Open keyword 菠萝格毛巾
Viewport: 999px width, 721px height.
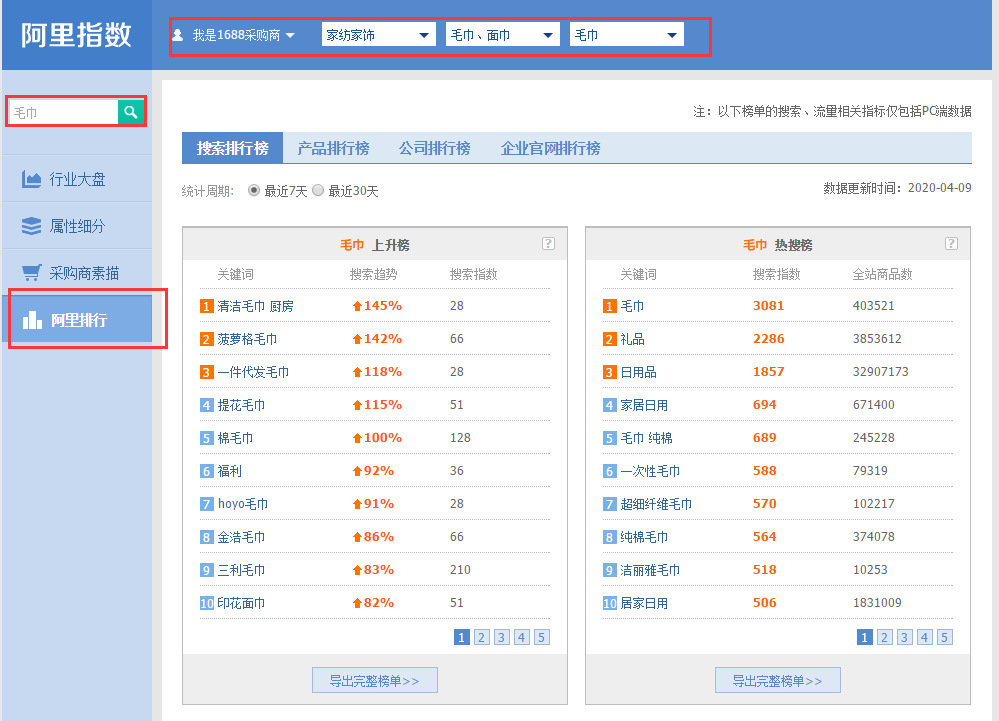click(247, 339)
